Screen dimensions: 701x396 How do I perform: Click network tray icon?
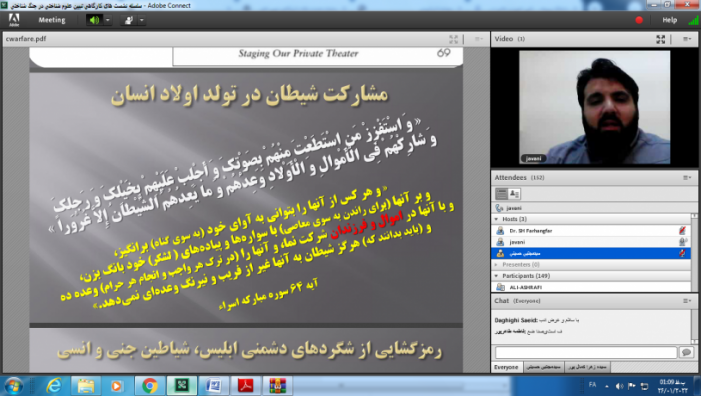pos(644,386)
